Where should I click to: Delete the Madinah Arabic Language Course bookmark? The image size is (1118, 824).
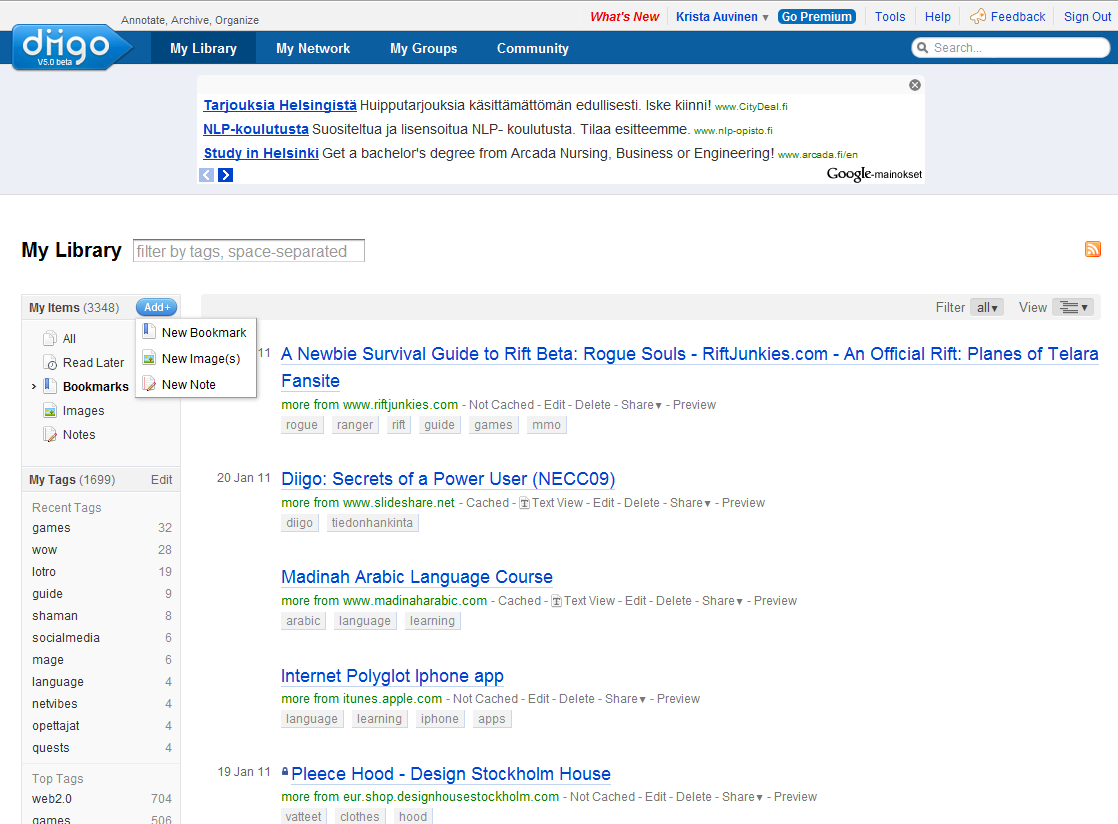tap(674, 602)
